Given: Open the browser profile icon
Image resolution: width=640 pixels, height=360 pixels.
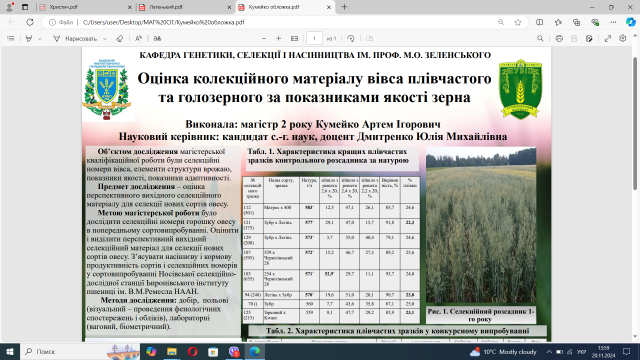Looking at the screenshot, I should point(9,7).
